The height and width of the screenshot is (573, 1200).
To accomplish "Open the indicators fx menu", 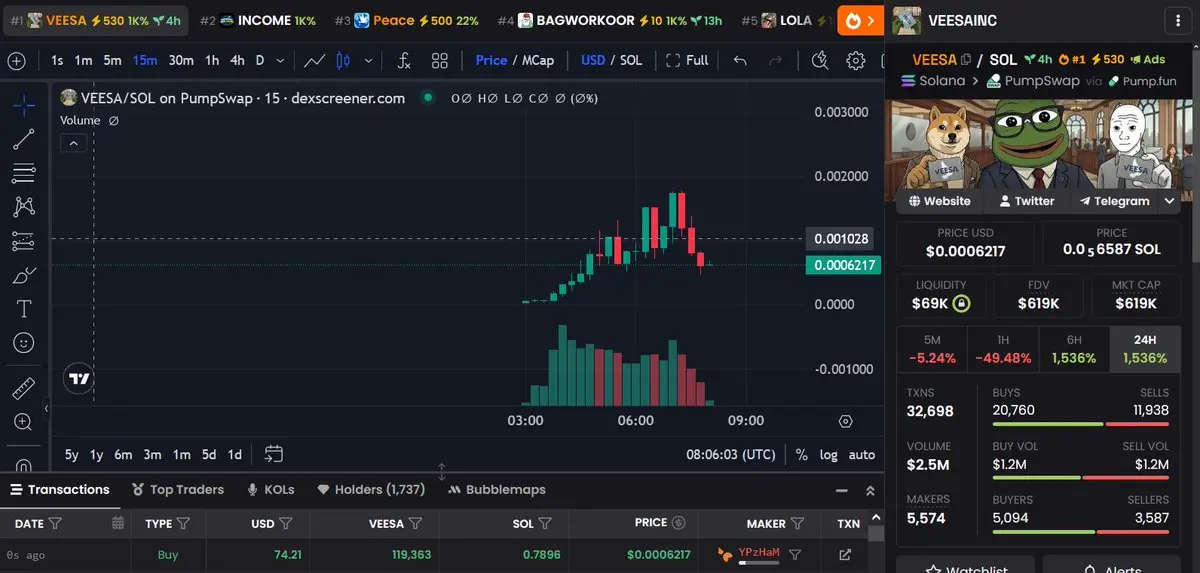I will (x=404, y=61).
